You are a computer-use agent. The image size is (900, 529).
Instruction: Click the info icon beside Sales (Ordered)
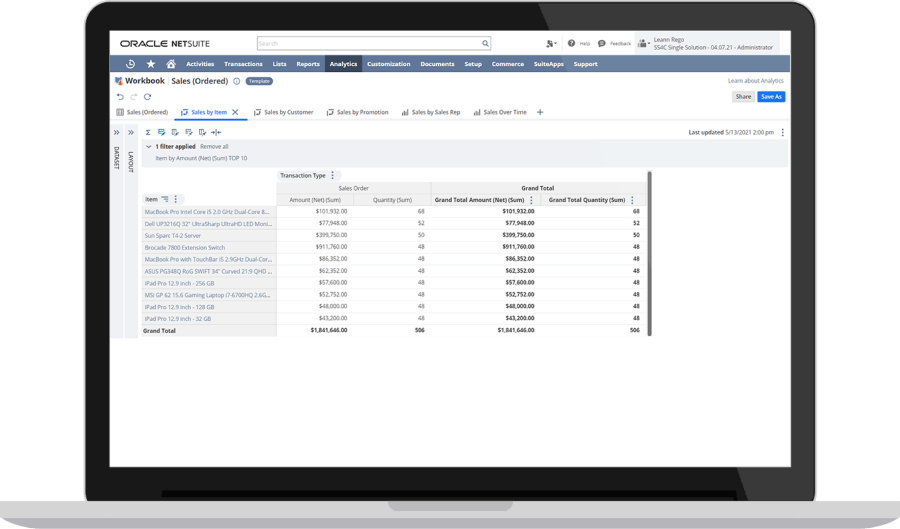click(x=236, y=81)
